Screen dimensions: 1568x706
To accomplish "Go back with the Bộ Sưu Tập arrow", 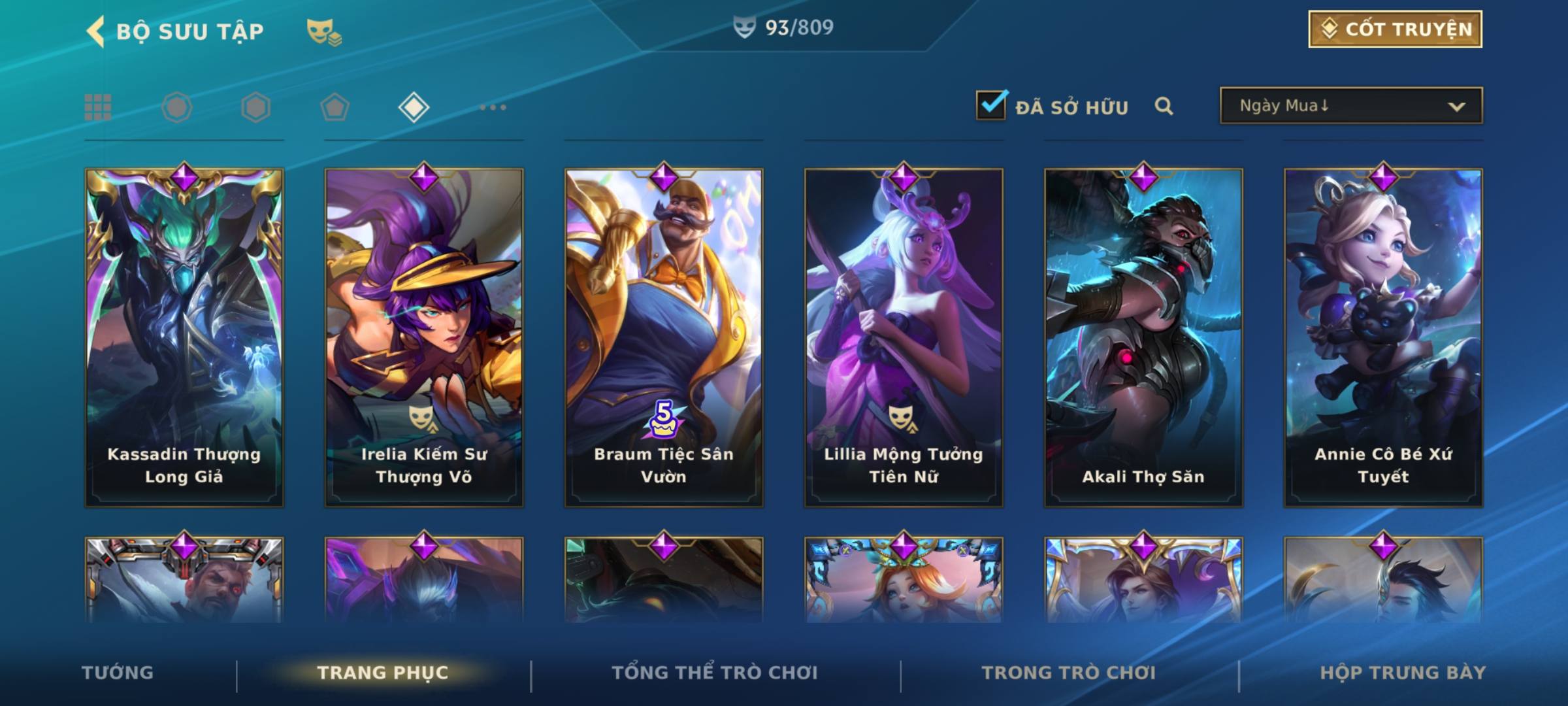I will coord(95,31).
